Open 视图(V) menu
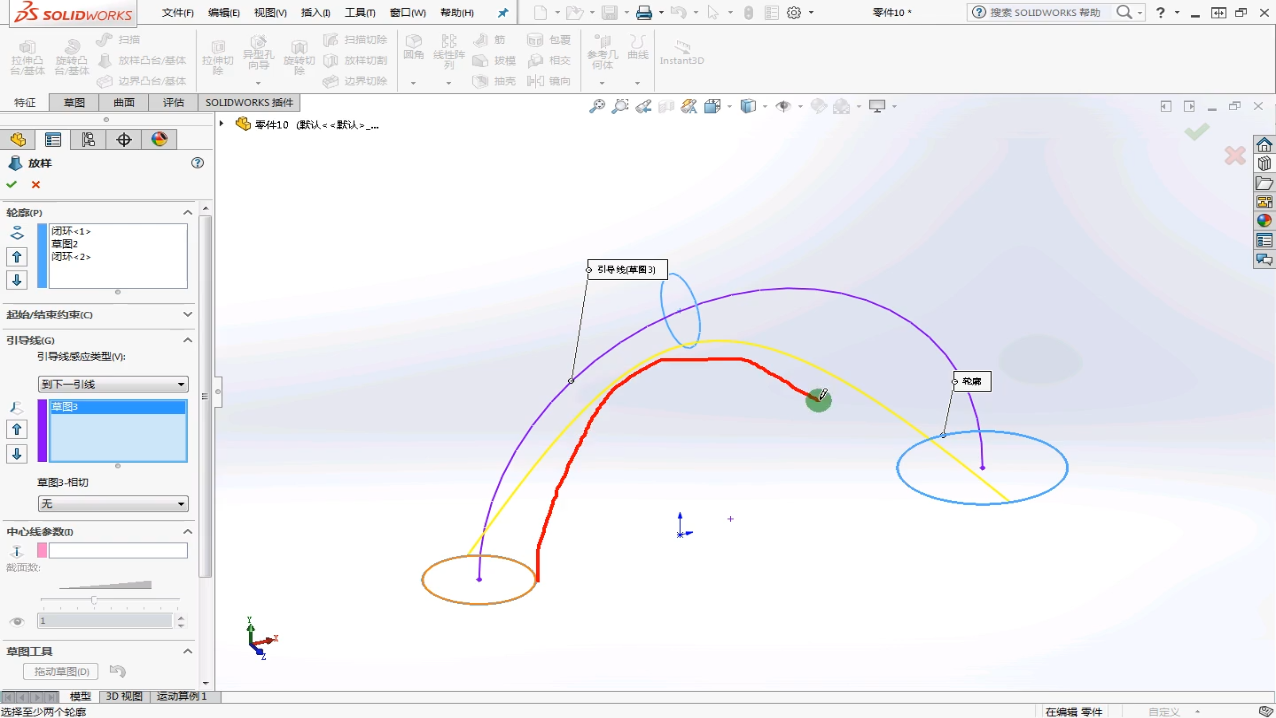Screen dimensions: 1276x718 point(270,13)
